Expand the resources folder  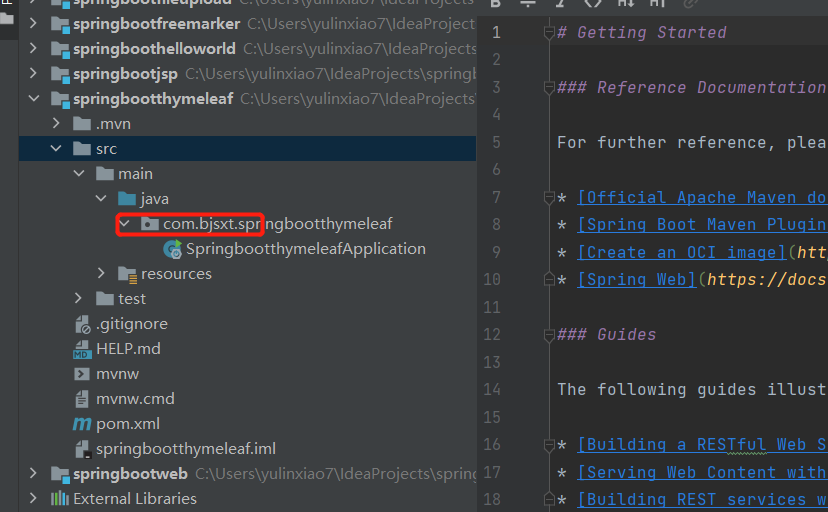pyautogui.click(x=101, y=273)
